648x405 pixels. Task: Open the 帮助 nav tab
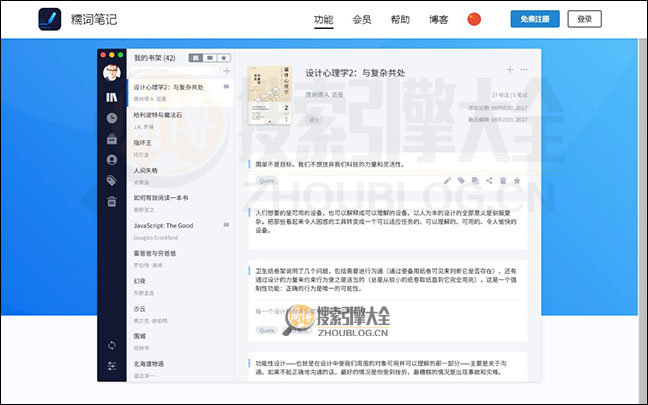coord(400,19)
